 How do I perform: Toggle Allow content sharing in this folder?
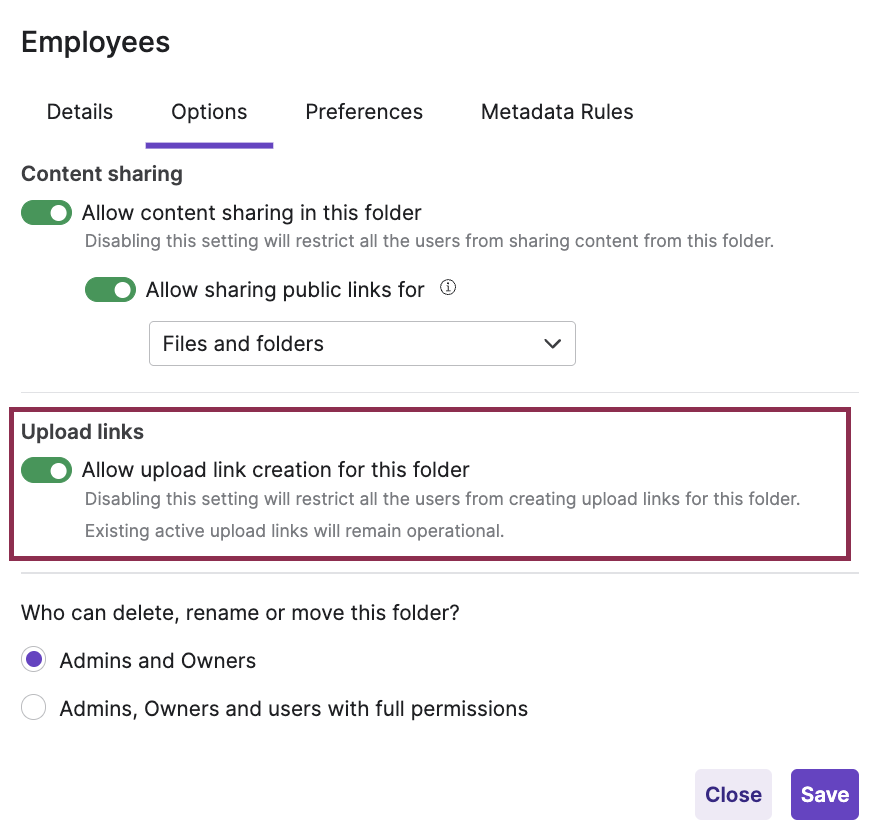tap(47, 213)
